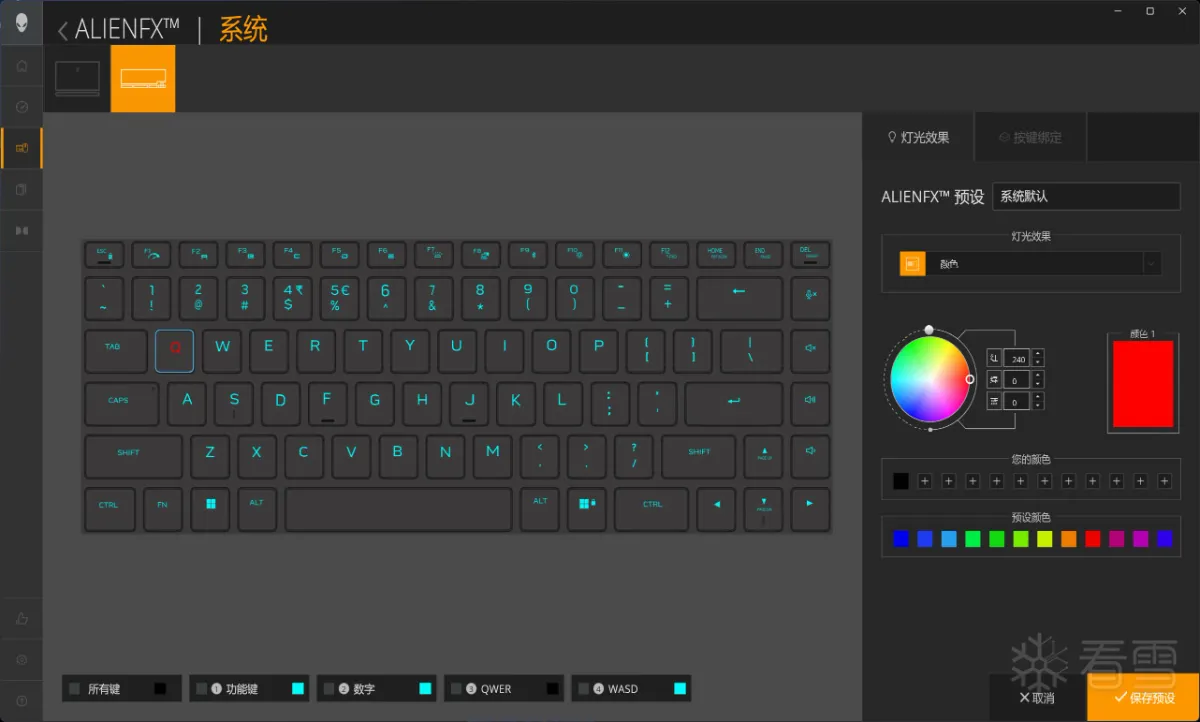Click the 240 hue value field
Viewport: 1200px width, 722px height.
click(1018, 358)
